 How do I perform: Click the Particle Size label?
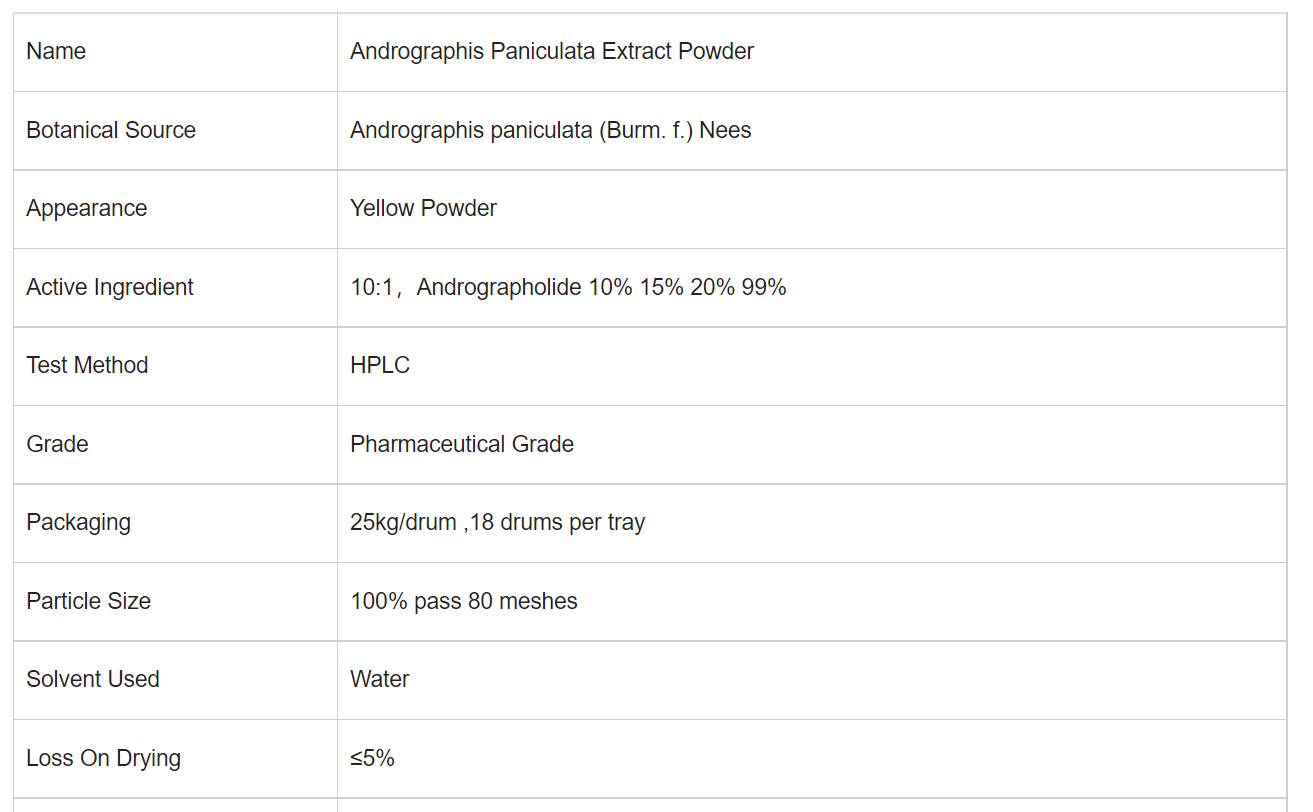pyautogui.click(x=89, y=601)
